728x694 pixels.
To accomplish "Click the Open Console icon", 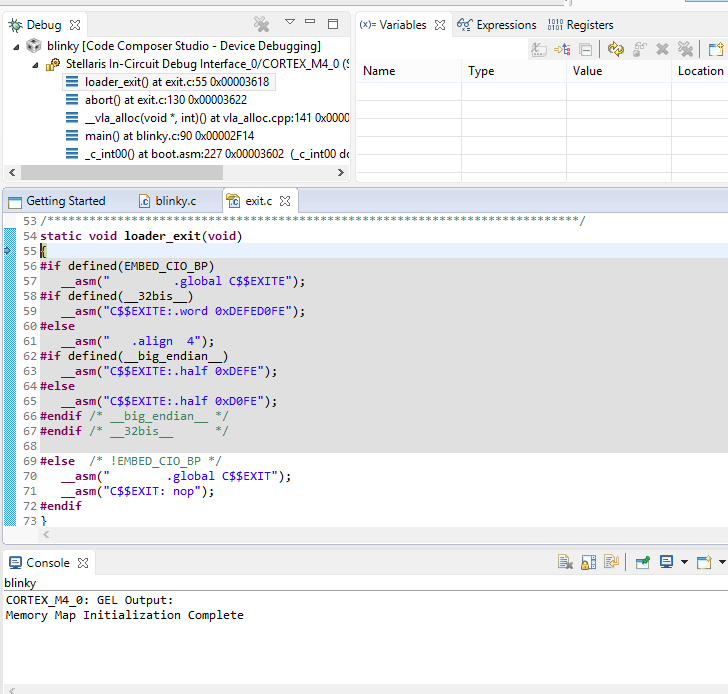I will [704, 562].
